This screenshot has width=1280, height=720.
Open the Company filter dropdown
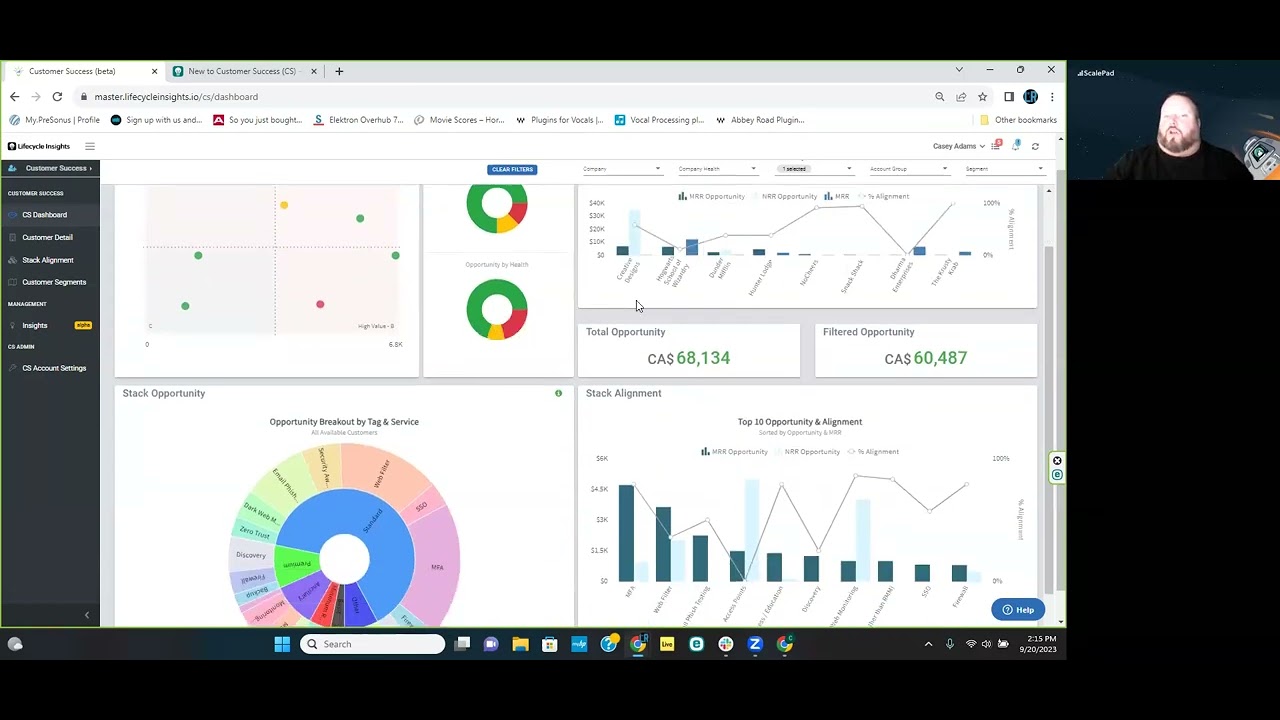tap(621, 169)
